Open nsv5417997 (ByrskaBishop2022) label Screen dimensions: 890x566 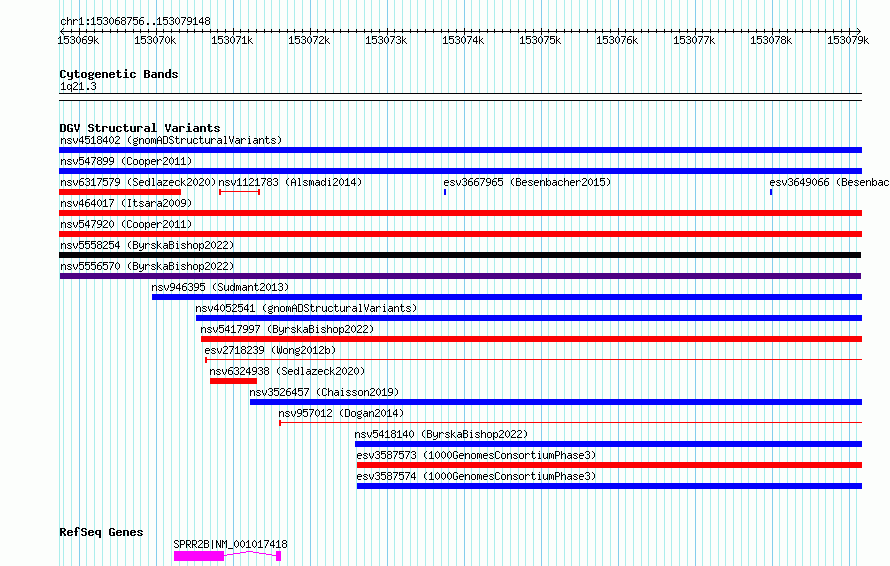pos(287,329)
